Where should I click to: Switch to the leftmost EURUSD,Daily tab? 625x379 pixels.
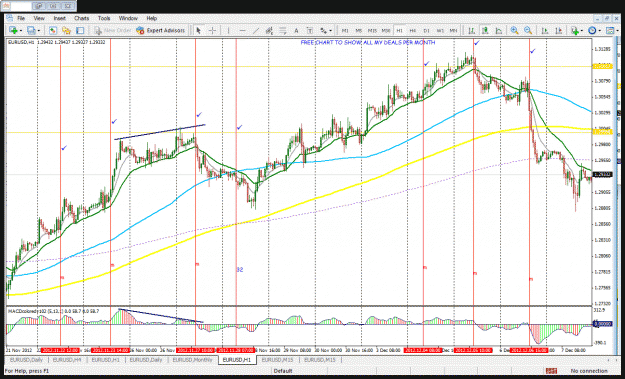click(x=26, y=360)
